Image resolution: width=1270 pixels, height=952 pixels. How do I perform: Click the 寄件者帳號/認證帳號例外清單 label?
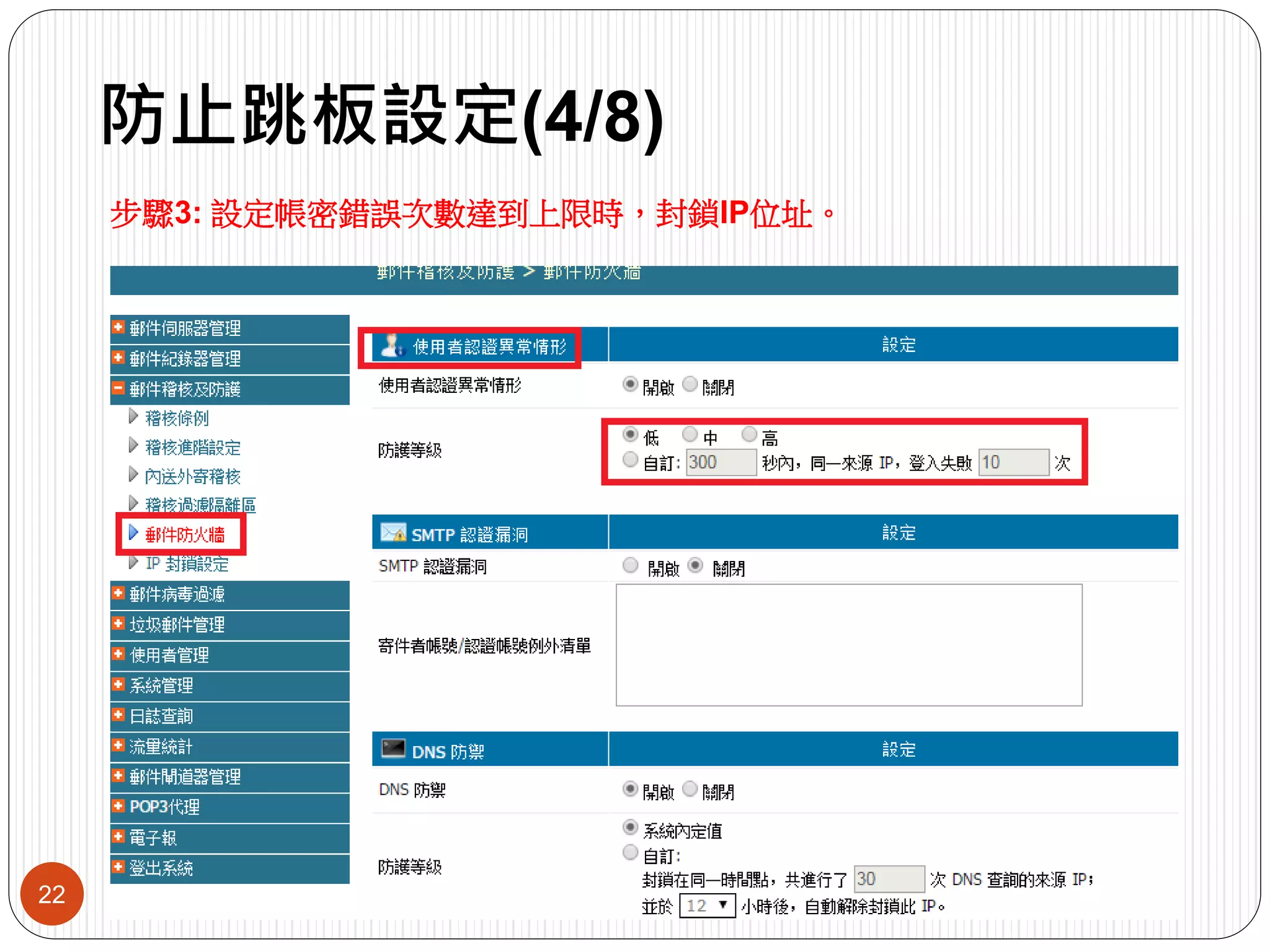[484, 646]
